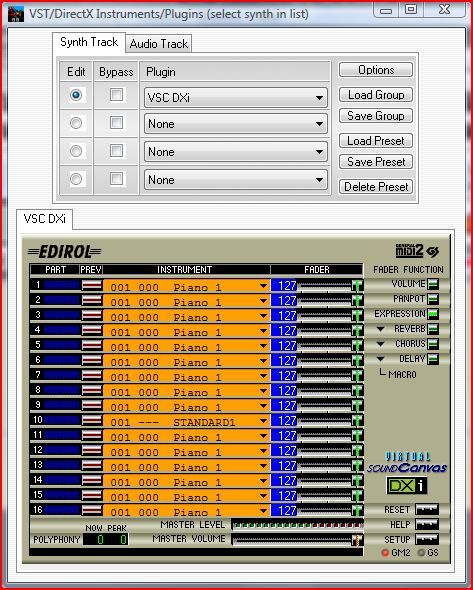Select the EXPRESSION fader function indicator

pos(433,314)
